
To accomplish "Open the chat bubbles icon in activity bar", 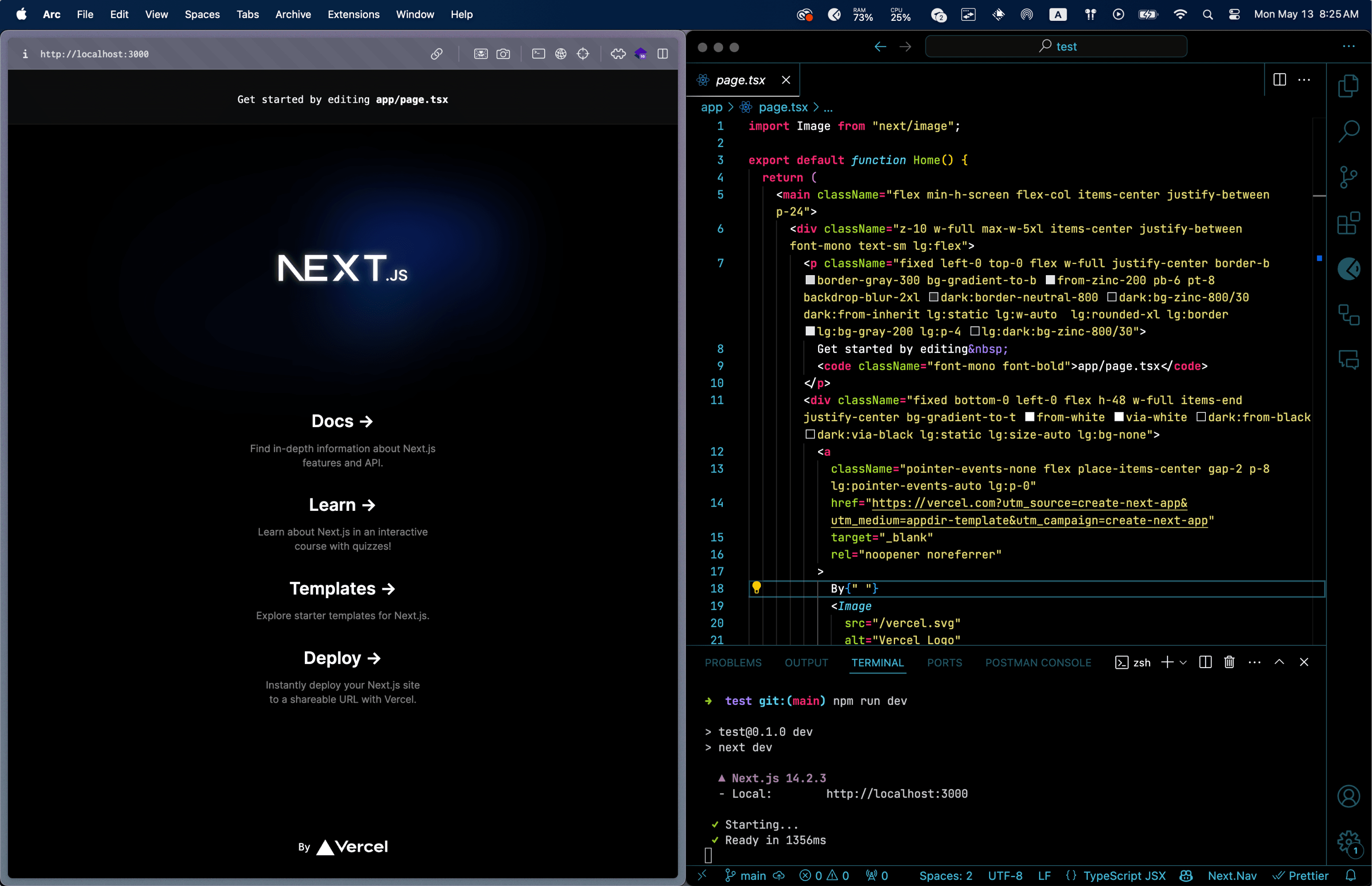I will pyautogui.click(x=1349, y=360).
